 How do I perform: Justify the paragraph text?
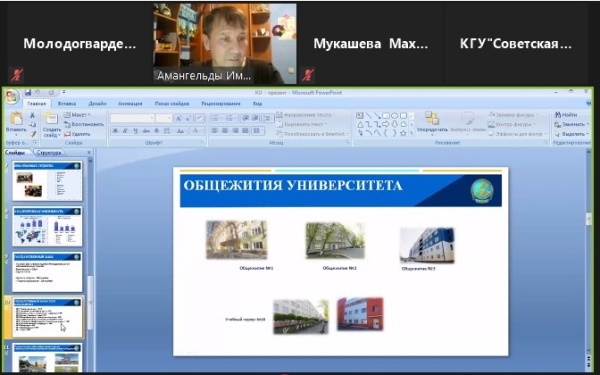point(245,131)
